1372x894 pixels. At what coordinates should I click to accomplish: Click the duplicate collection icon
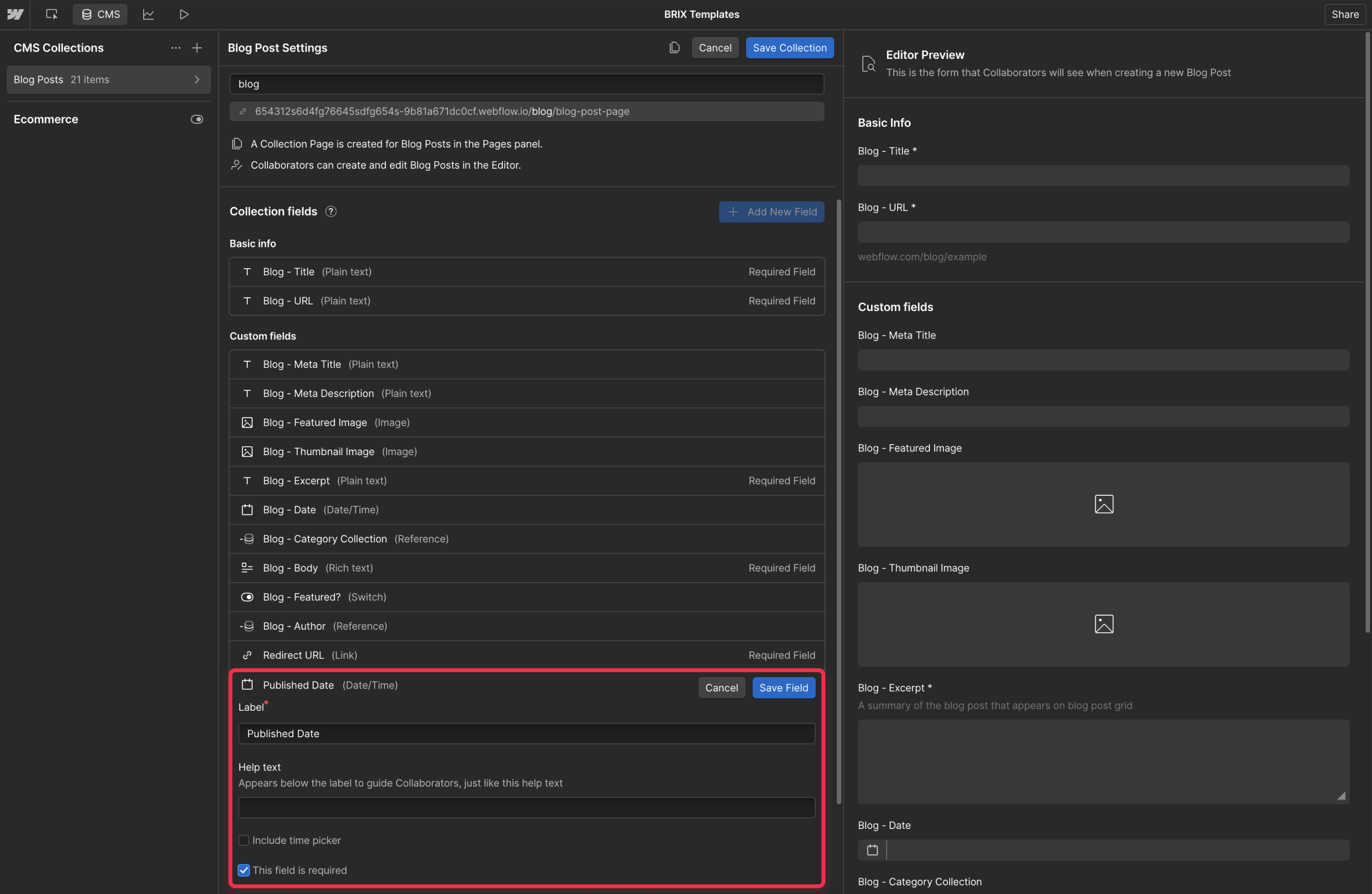[x=674, y=48]
